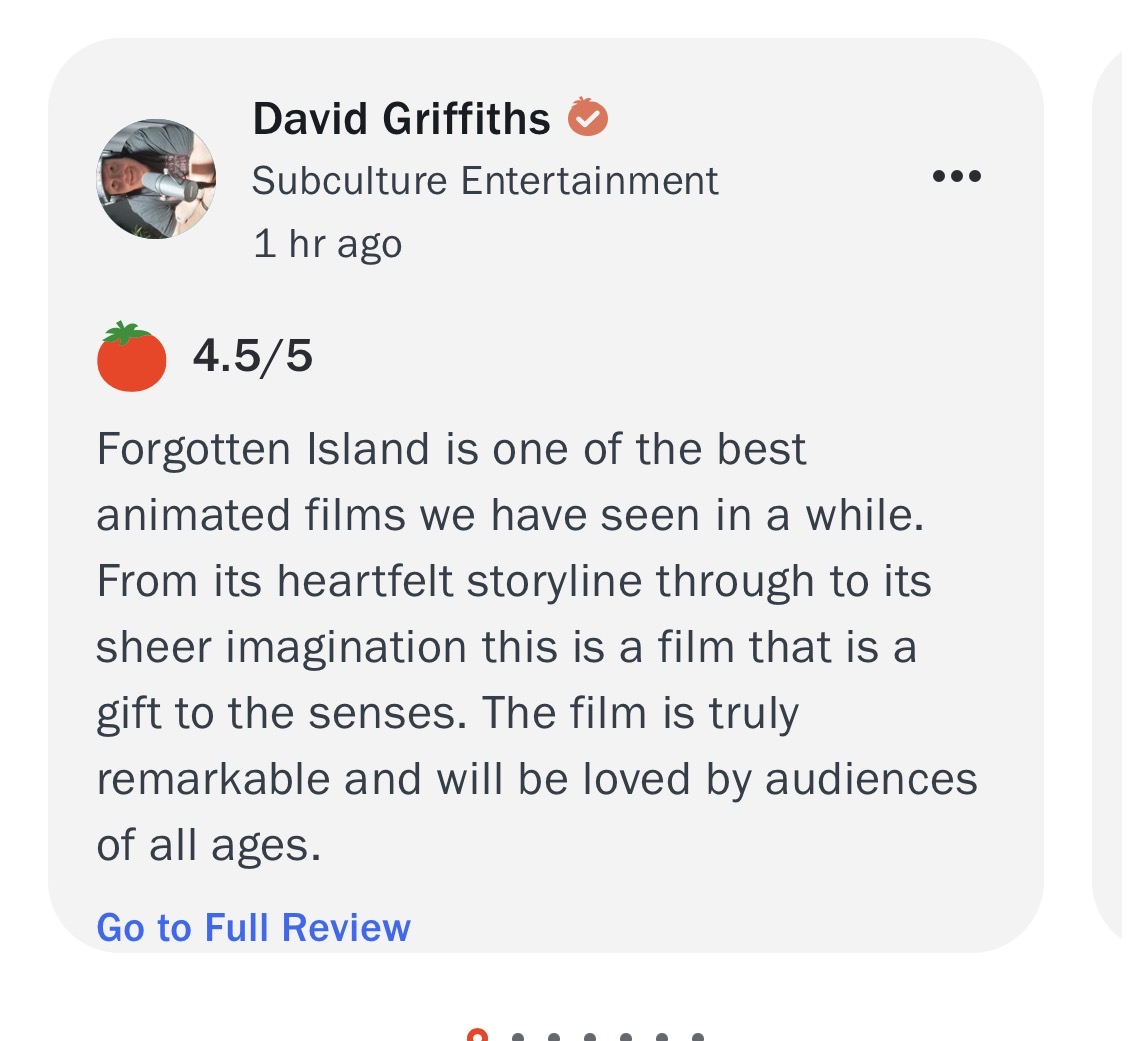Viewport: 1143px width, 1041px height.
Task: Open the David Griffiths critic name
Action: click(401, 118)
